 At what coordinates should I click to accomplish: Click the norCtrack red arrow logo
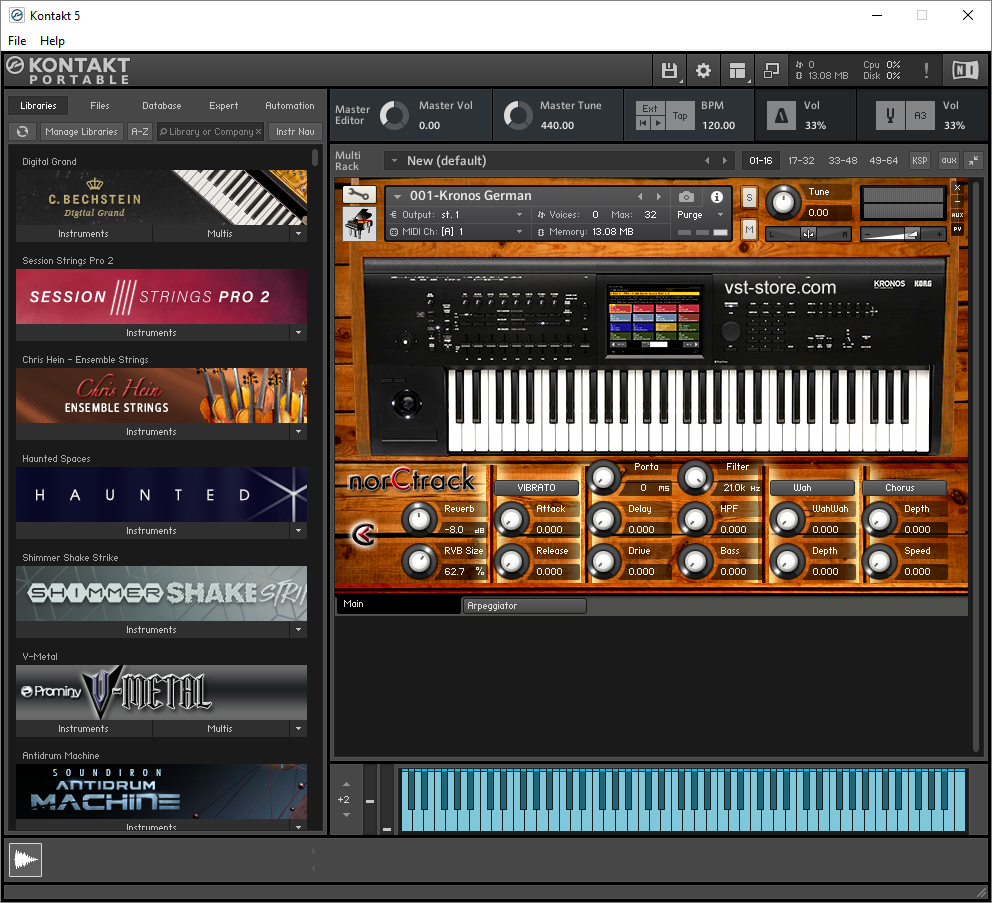click(363, 535)
